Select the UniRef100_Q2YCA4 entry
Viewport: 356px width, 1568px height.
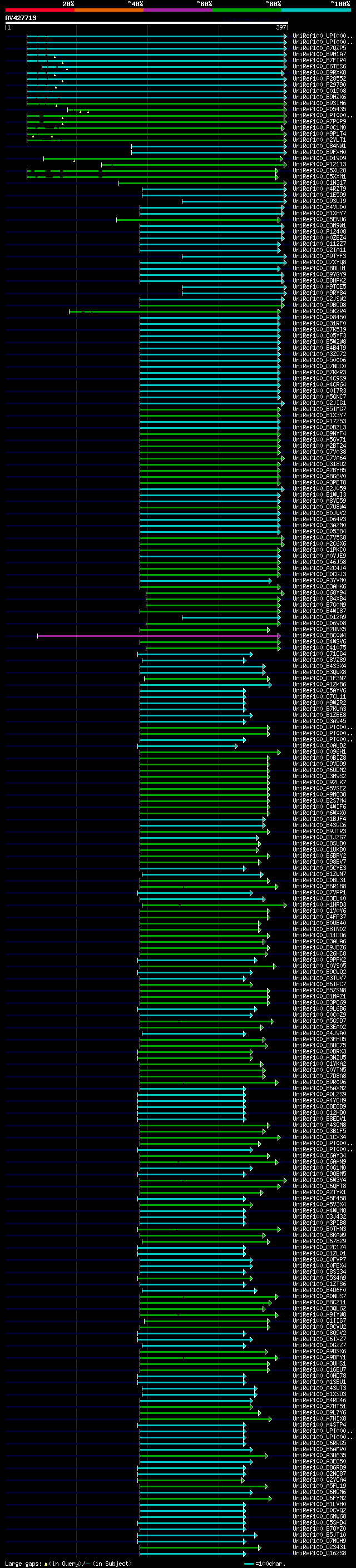coord(319,1480)
